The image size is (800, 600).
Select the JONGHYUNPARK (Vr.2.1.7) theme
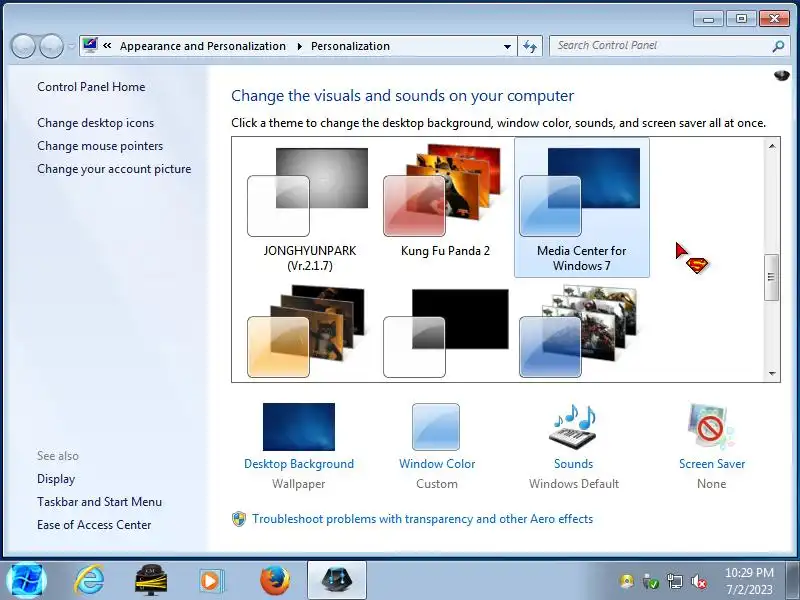[x=310, y=208]
